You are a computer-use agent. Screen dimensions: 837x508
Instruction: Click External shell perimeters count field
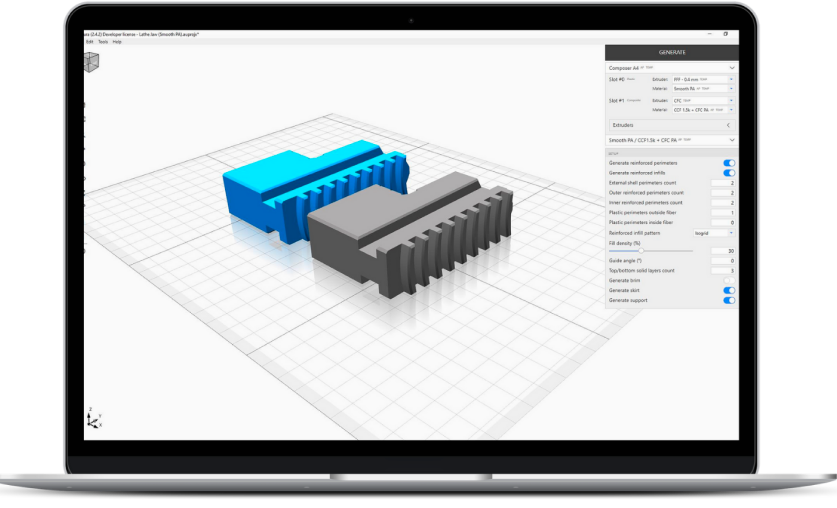pos(723,183)
